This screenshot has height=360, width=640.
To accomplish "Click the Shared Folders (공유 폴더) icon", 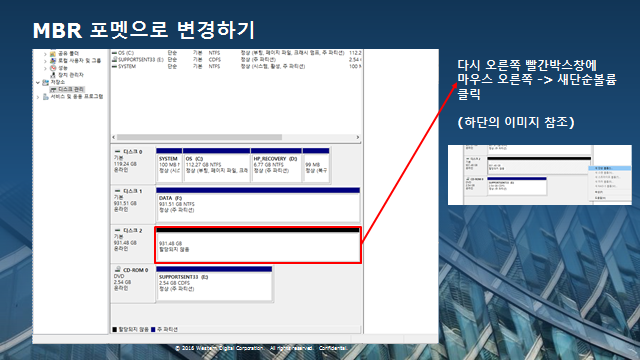I will (53, 53).
